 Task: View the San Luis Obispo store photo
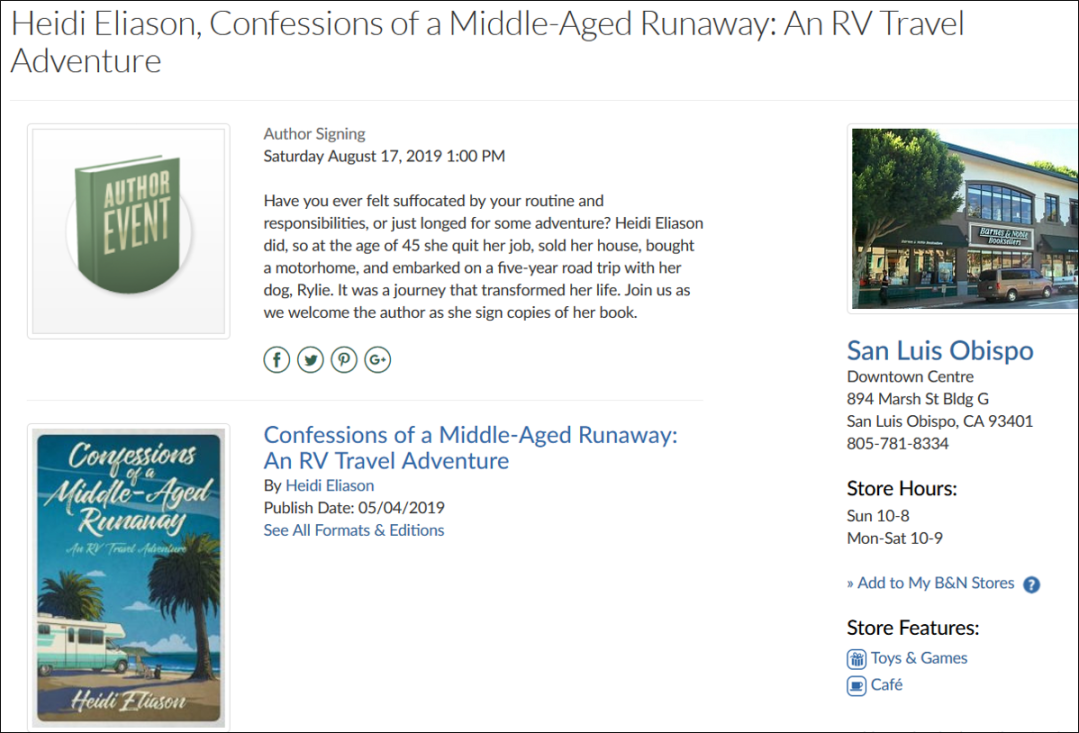click(964, 218)
